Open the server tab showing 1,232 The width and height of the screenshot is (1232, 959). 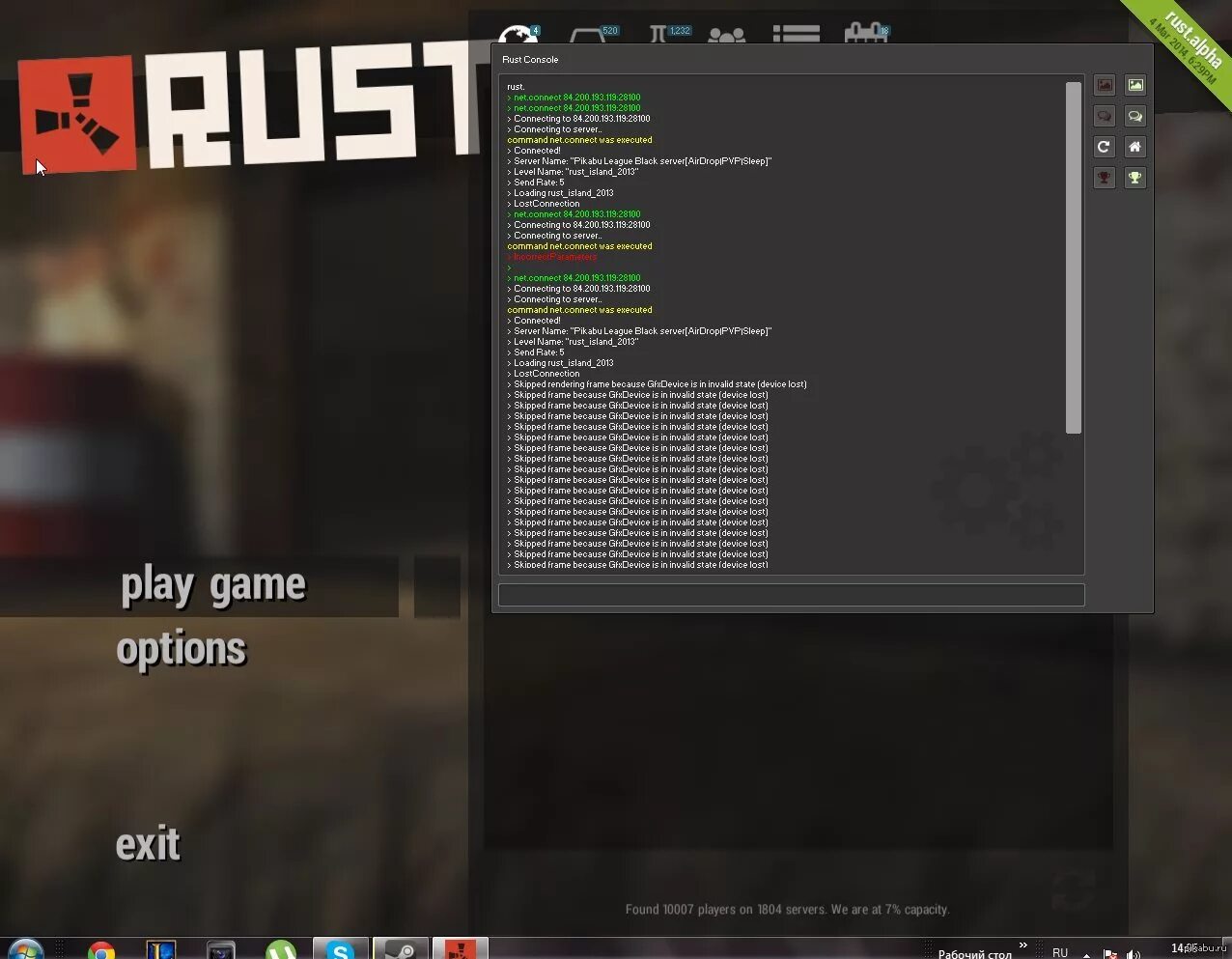click(x=668, y=35)
